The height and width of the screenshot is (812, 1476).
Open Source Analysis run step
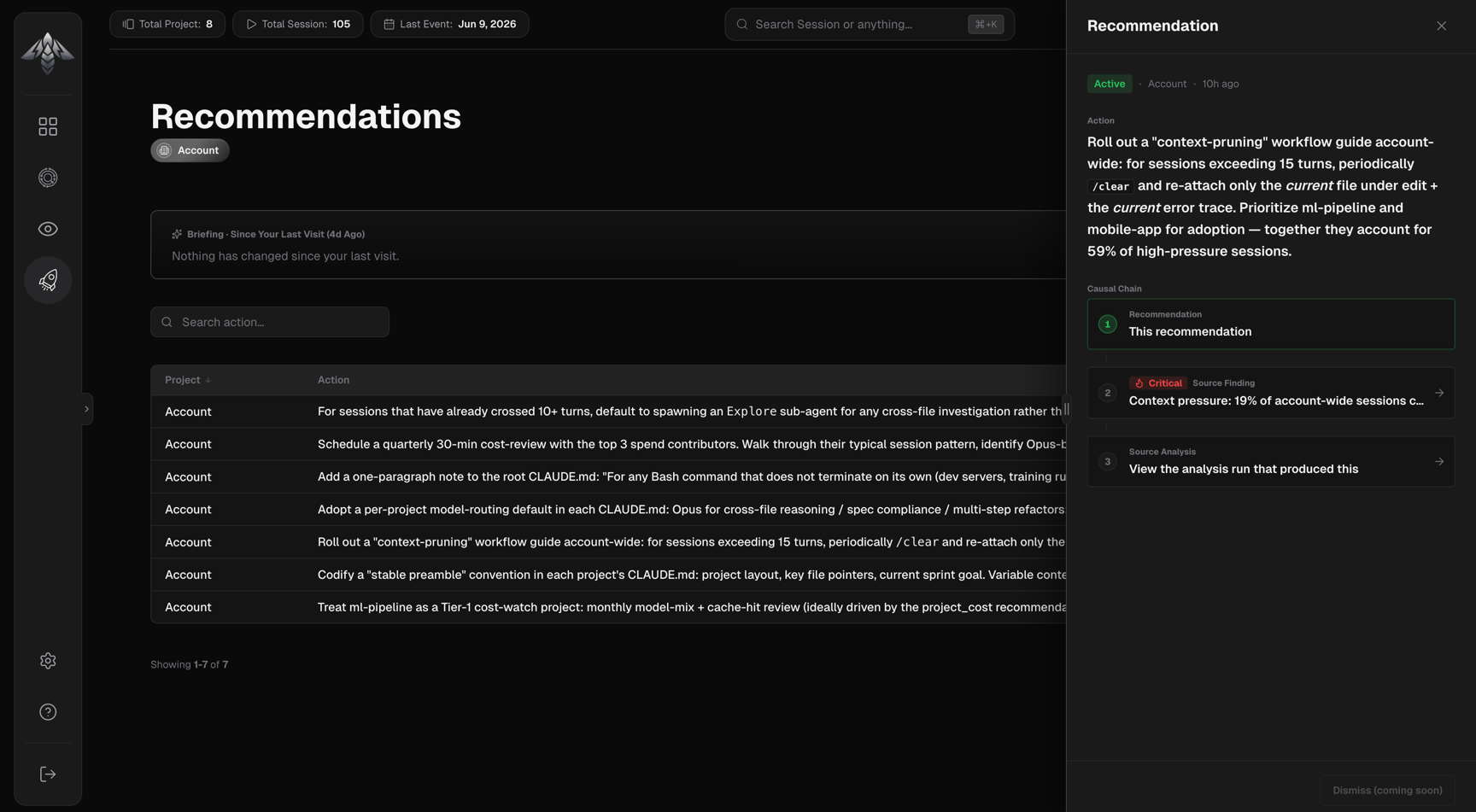[x=1271, y=461]
